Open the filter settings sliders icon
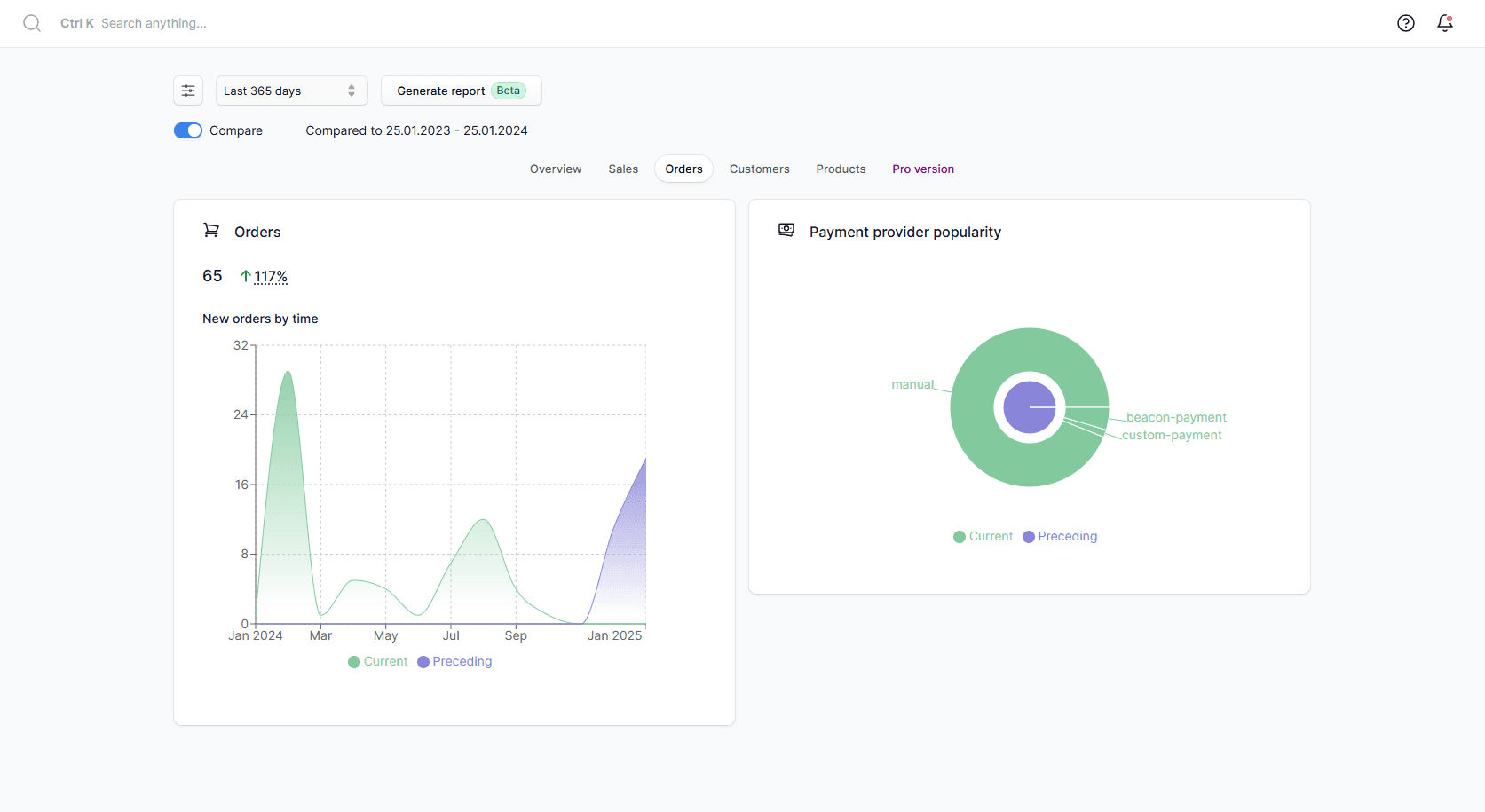1485x812 pixels. point(188,91)
